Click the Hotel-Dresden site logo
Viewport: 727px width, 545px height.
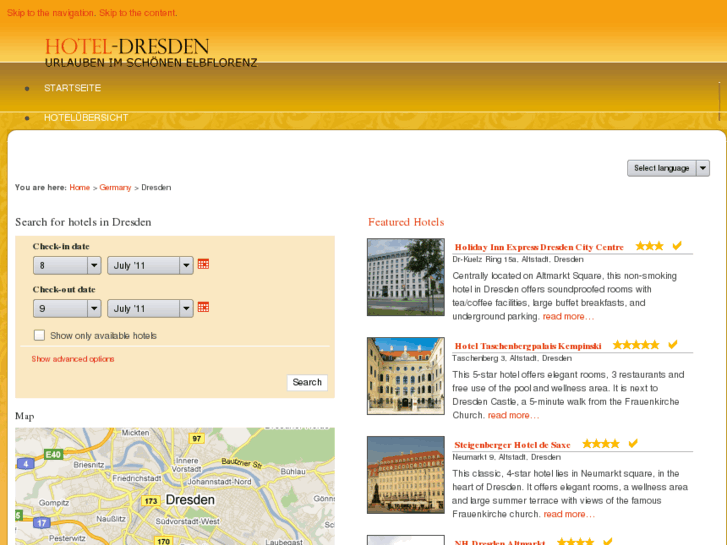[x=151, y=52]
